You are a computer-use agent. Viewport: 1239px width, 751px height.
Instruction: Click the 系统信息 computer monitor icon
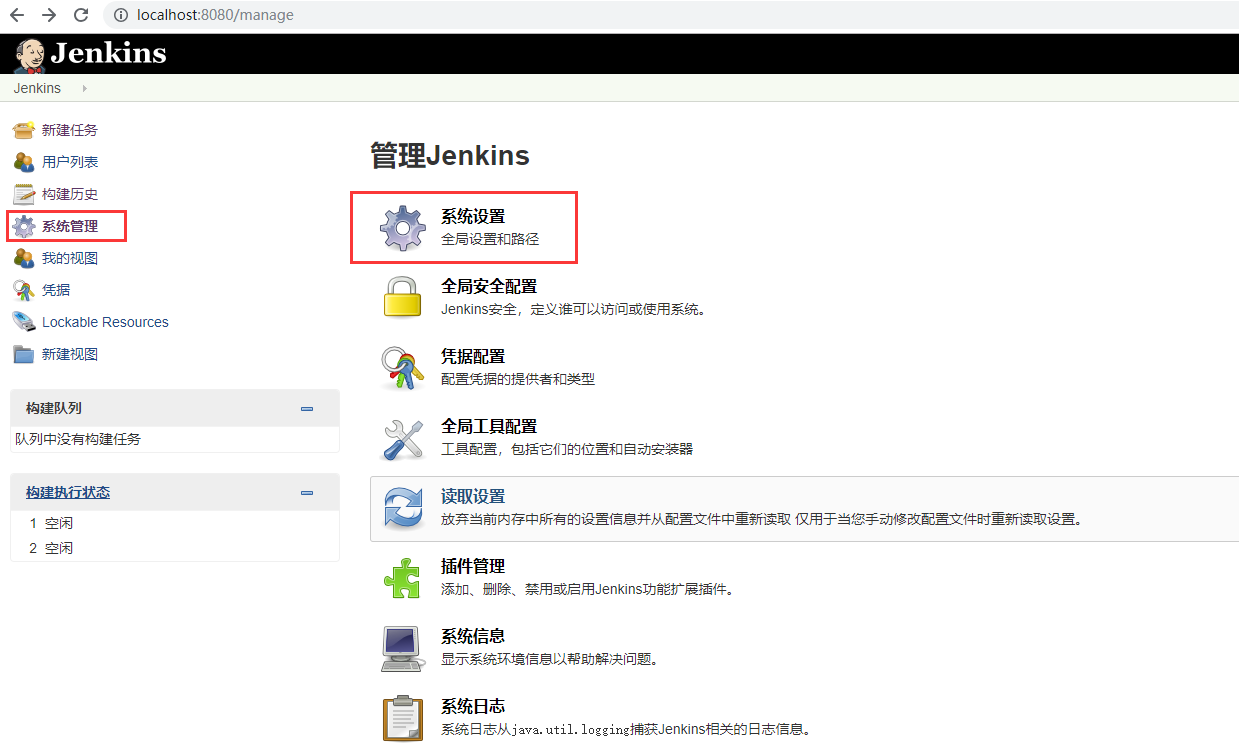pyautogui.click(x=403, y=648)
